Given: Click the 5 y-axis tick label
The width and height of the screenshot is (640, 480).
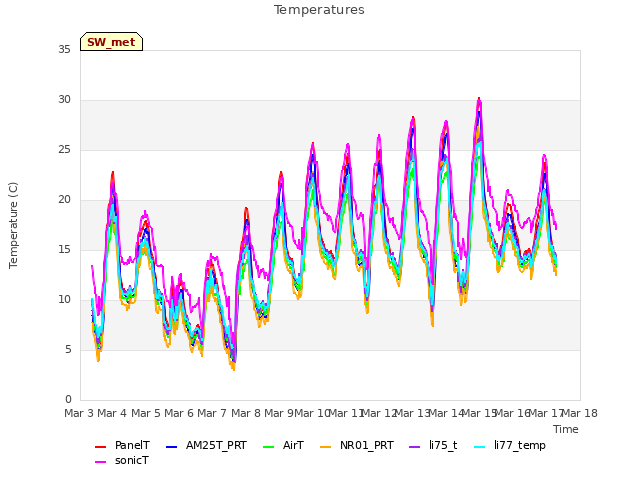Looking at the screenshot, I should [68, 350].
